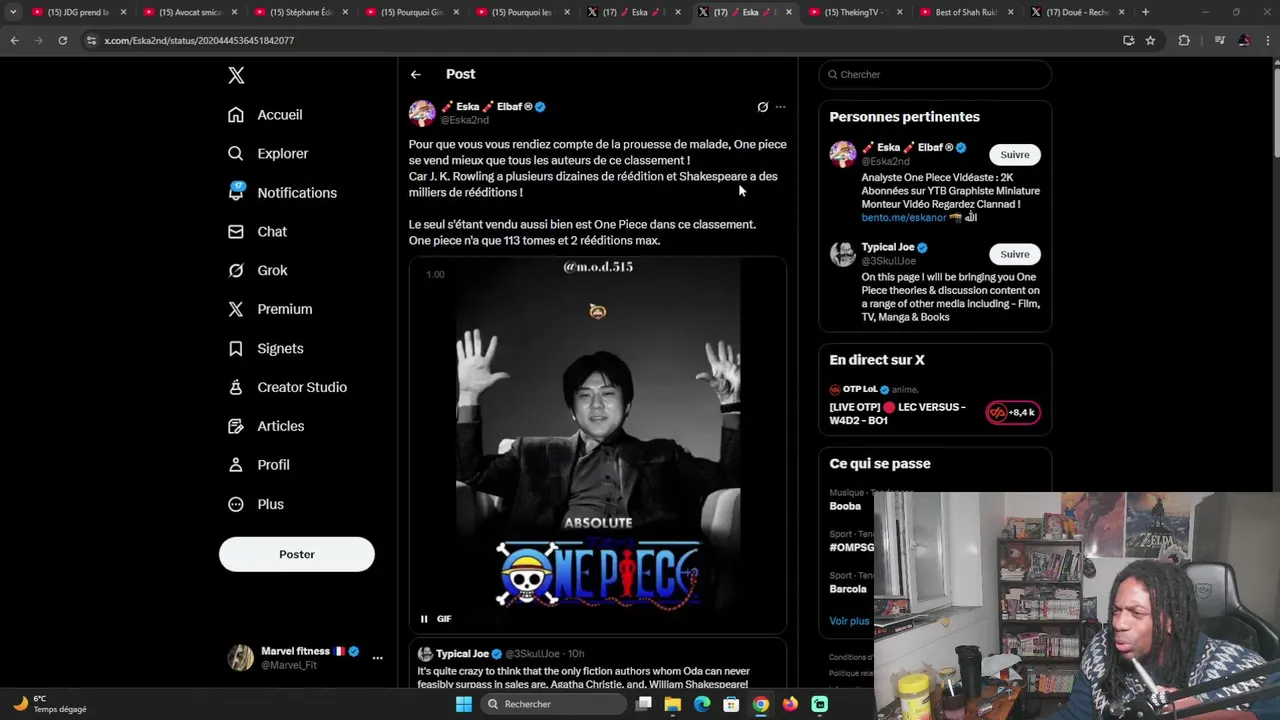Follow Eska Elbaf in relevant people
1280x720 pixels.
(1014, 155)
